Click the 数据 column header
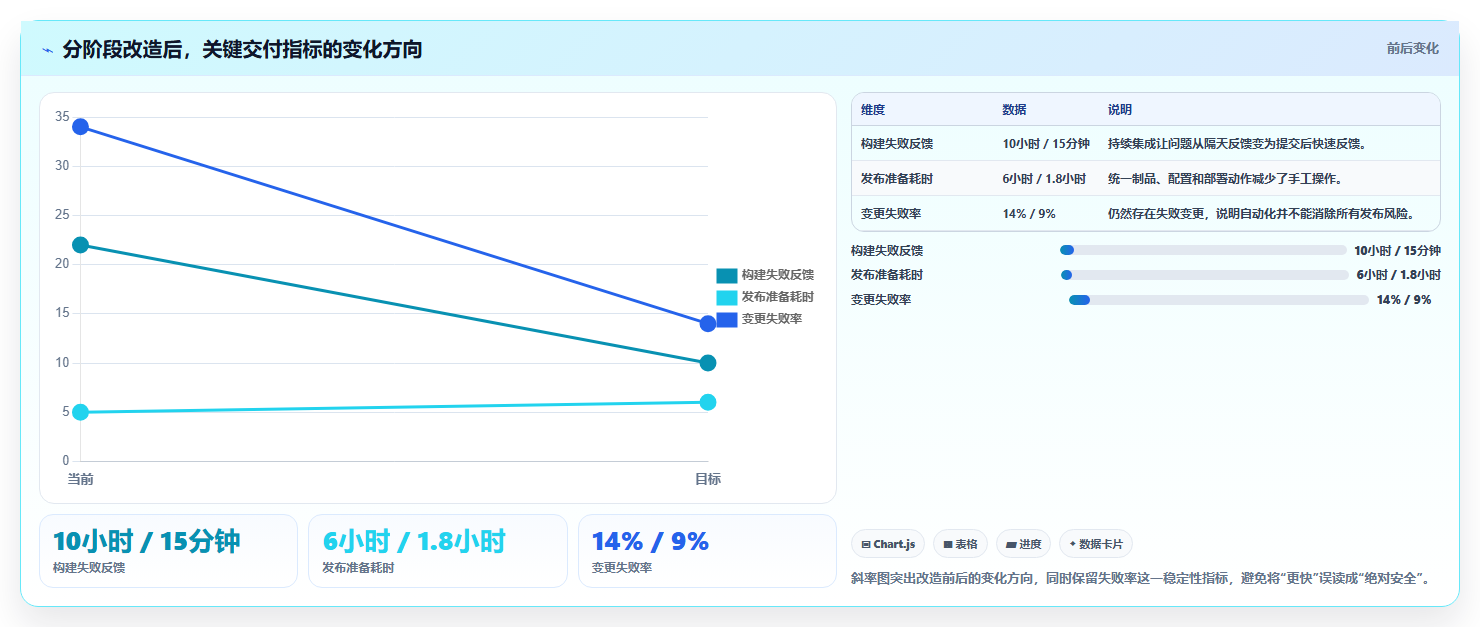 [1014, 110]
